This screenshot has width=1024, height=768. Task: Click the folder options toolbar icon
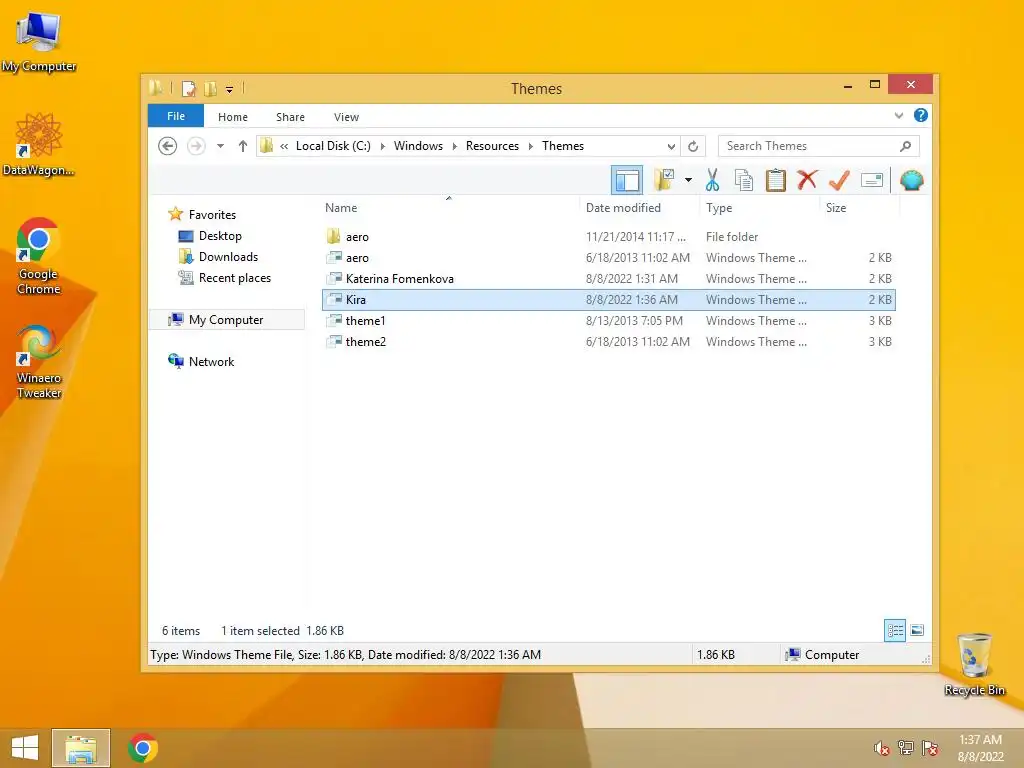pos(664,180)
